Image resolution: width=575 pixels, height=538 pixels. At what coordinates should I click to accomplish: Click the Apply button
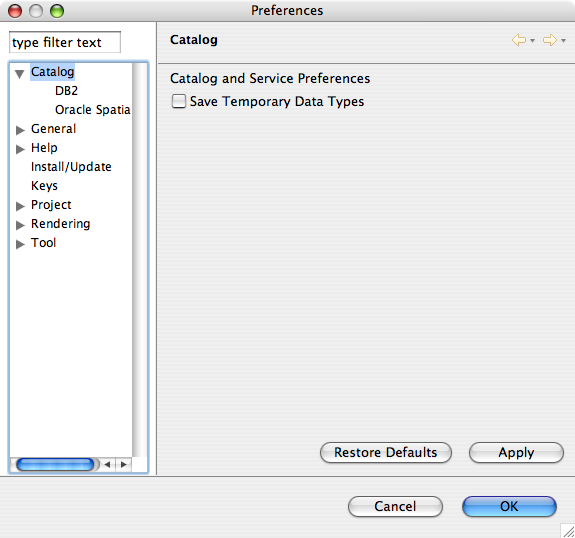coord(516,453)
